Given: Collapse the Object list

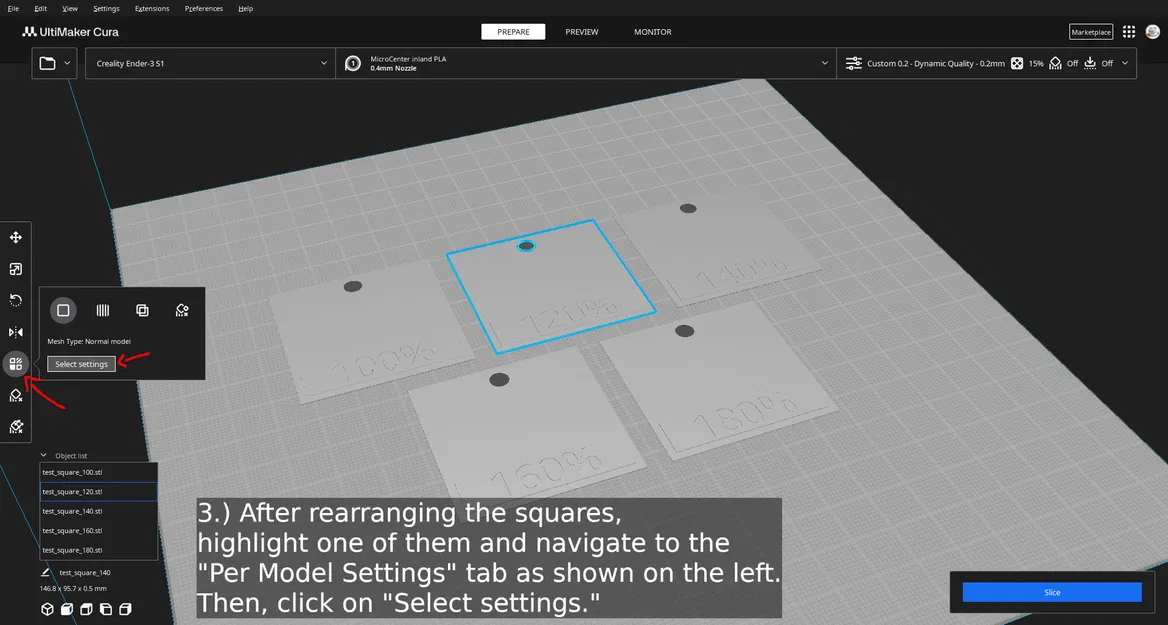Looking at the screenshot, I should click(43, 455).
